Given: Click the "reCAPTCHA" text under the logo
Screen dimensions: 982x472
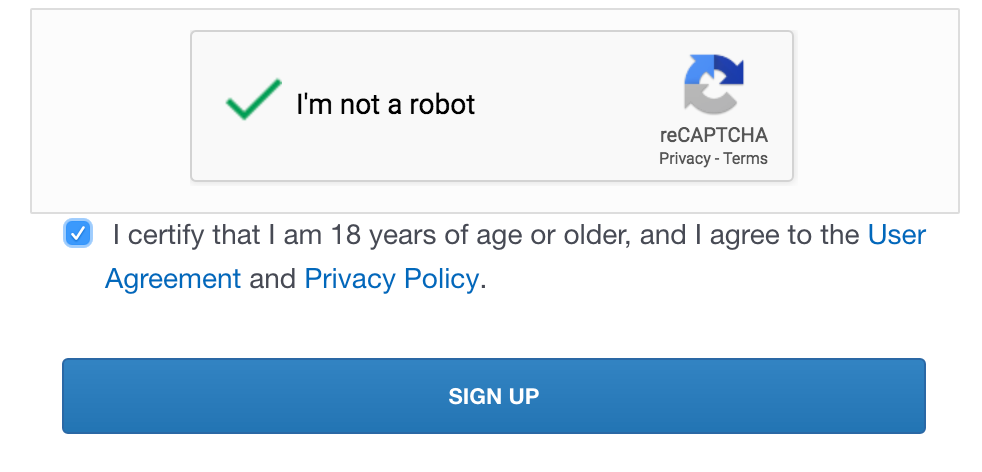Looking at the screenshot, I should pos(714,136).
